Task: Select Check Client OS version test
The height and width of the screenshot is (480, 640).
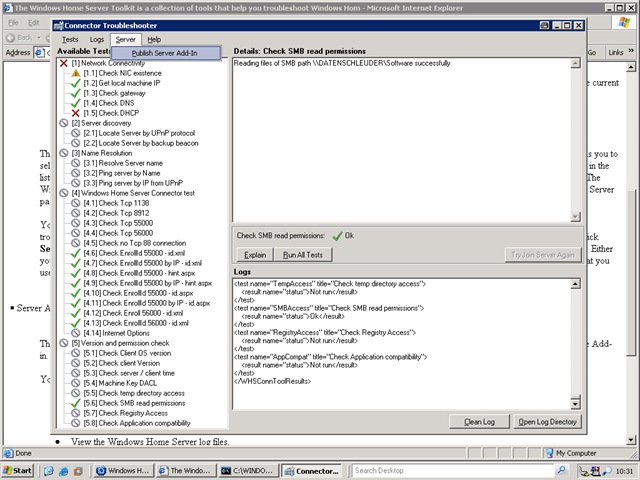Action: [127, 353]
